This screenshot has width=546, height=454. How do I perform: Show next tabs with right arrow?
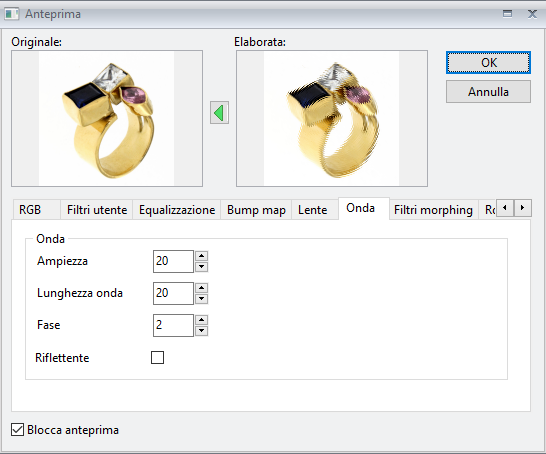[523, 208]
